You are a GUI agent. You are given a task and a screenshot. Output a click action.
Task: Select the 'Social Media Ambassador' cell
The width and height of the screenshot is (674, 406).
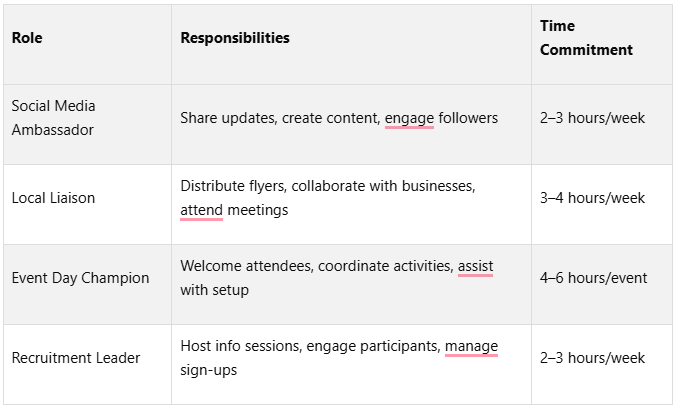[54, 117]
